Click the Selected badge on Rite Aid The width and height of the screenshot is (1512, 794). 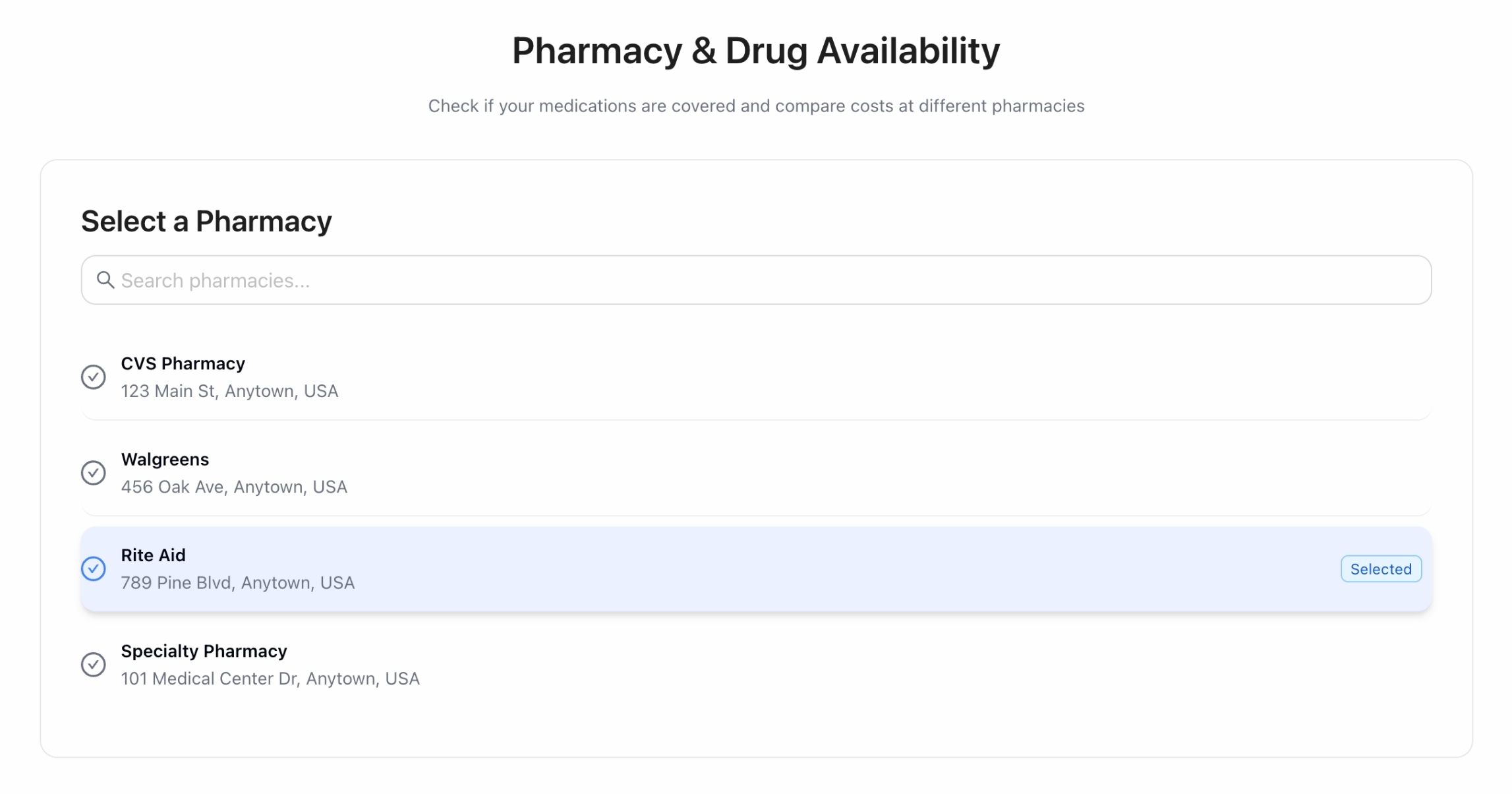click(x=1380, y=569)
